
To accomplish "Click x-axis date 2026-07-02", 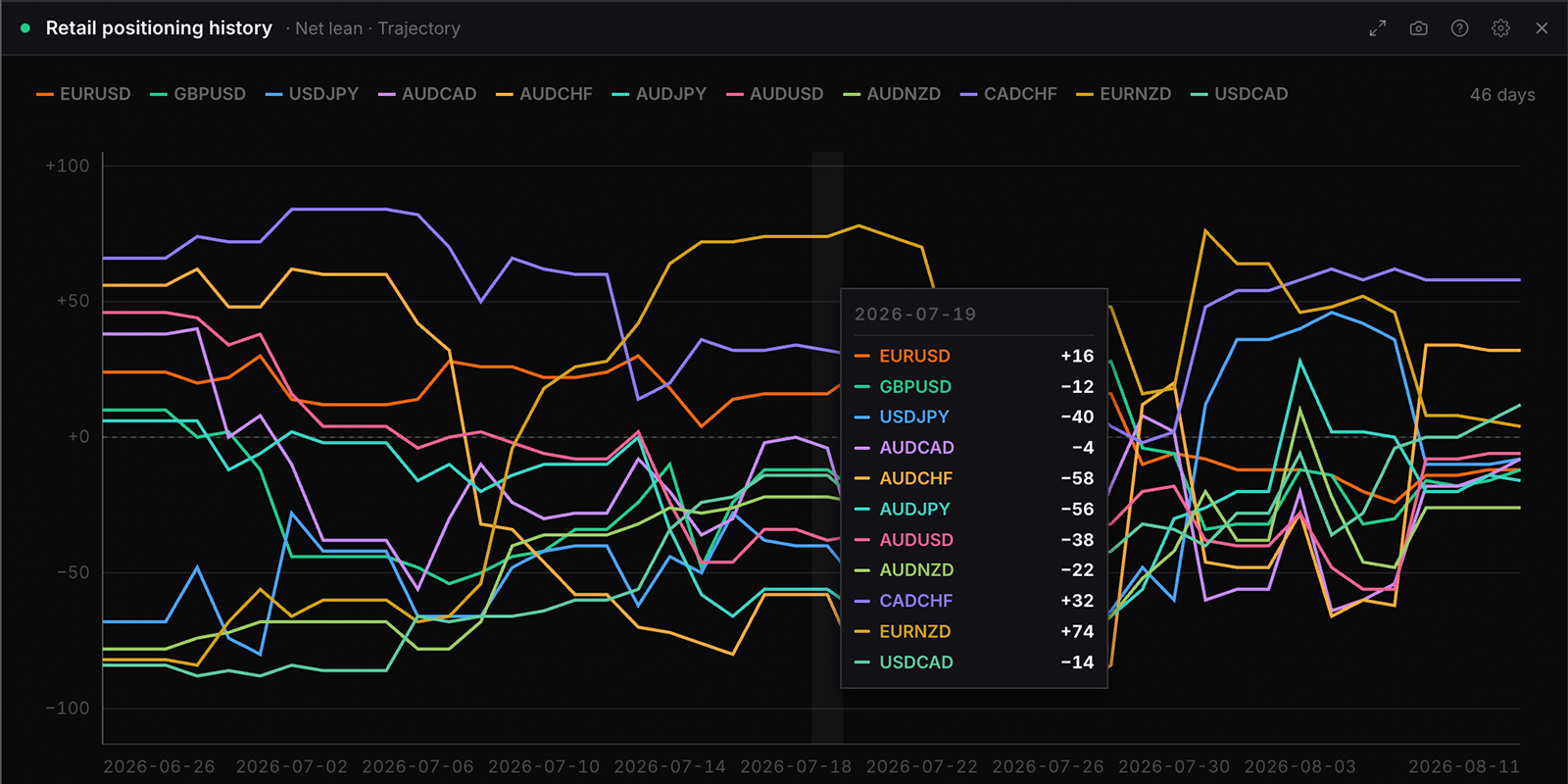I will pyautogui.click(x=292, y=766).
